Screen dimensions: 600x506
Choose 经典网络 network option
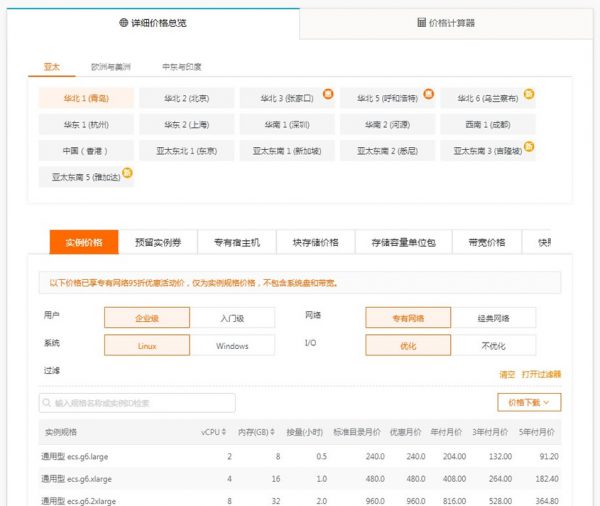tap(492, 318)
